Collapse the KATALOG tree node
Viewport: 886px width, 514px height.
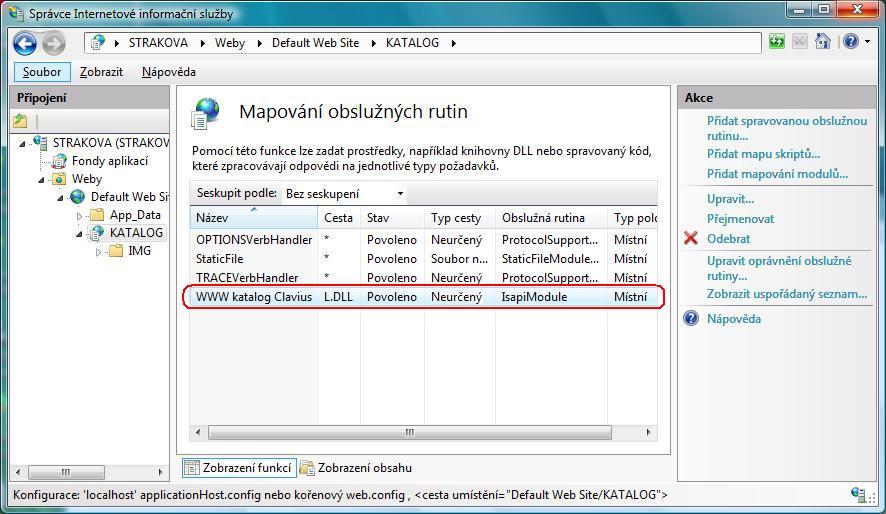(81, 233)
